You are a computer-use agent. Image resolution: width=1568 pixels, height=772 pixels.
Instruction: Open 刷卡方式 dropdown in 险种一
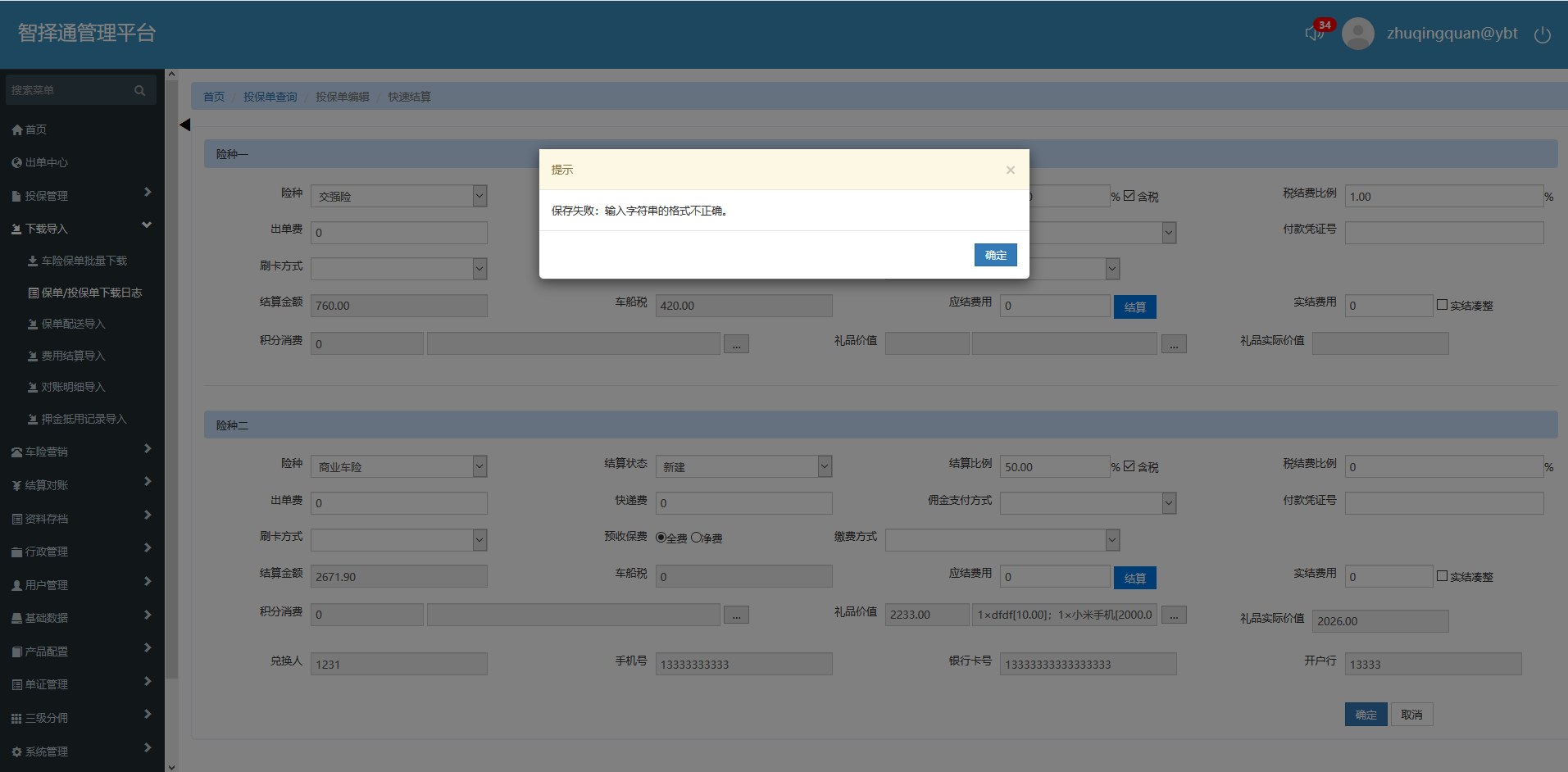point(399,269)
